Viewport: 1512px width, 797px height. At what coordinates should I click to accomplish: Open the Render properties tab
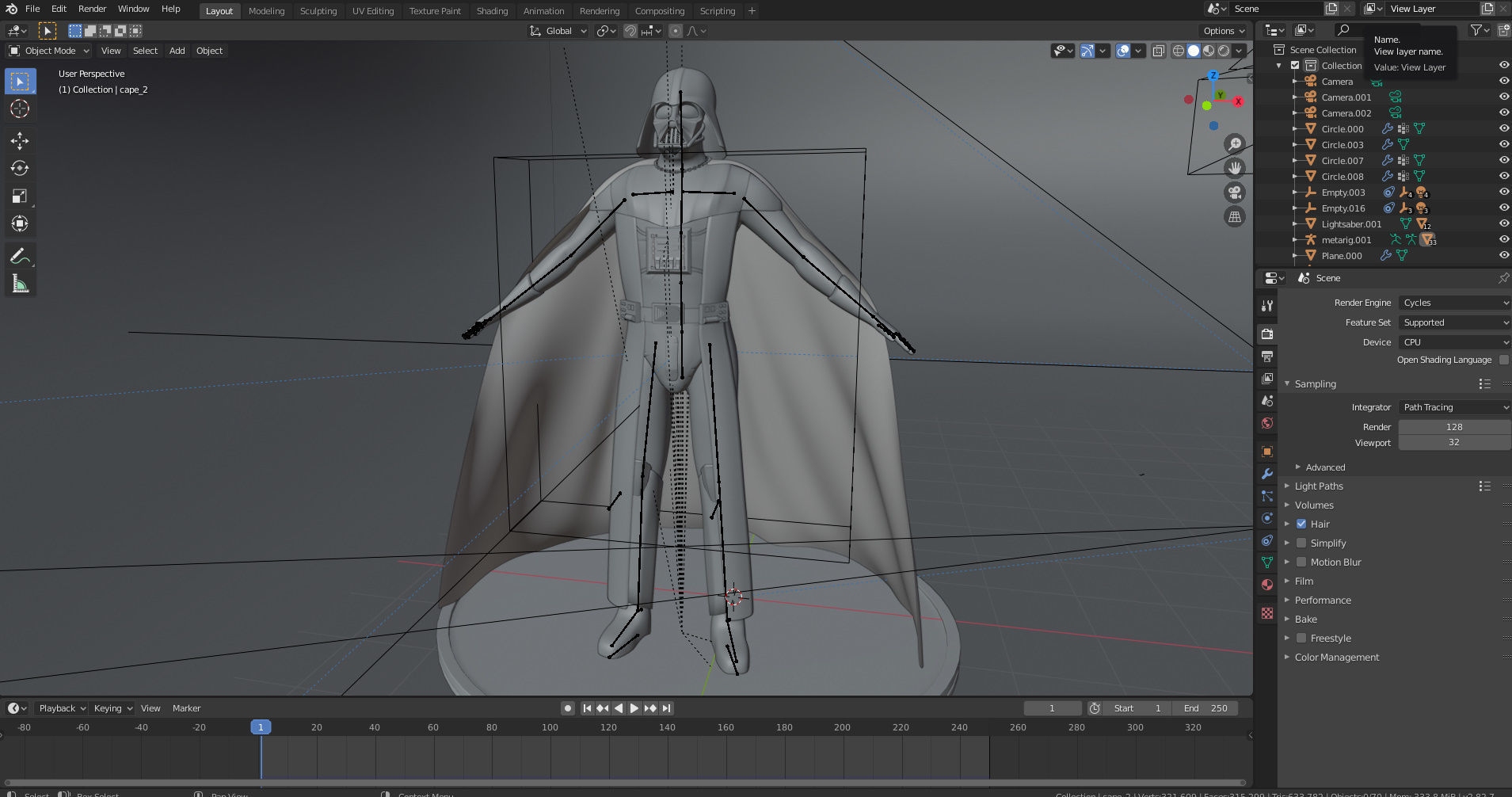pos(1267,334)
